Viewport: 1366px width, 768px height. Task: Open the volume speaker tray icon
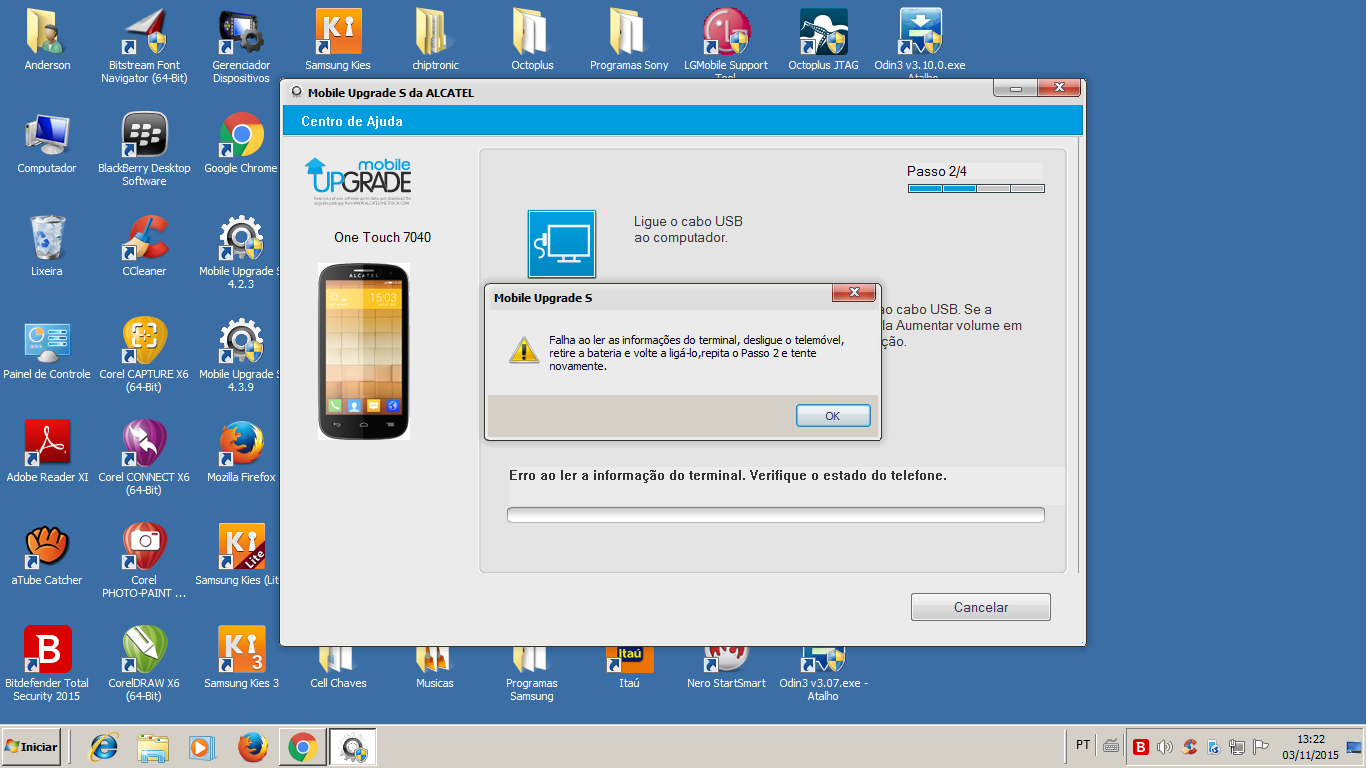click(x=1164, y=746)
